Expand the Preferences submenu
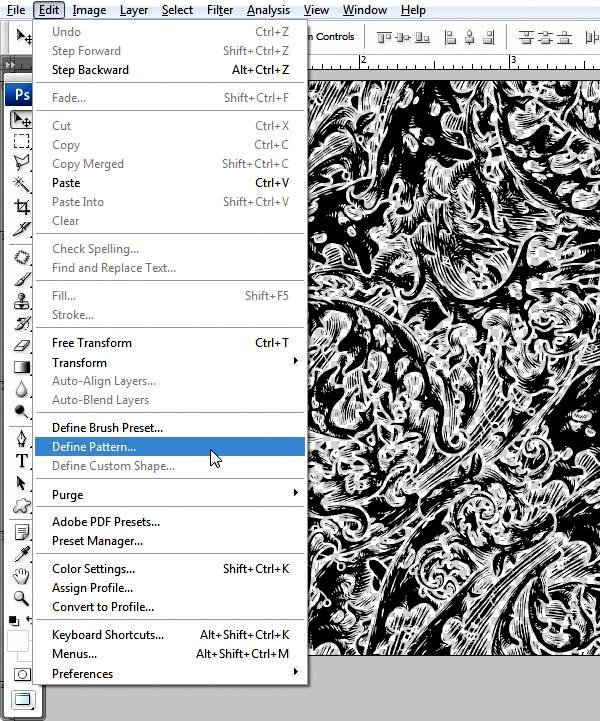Image resolution: width=600 pixels, height=721 pixels. (x=170, y=673)
